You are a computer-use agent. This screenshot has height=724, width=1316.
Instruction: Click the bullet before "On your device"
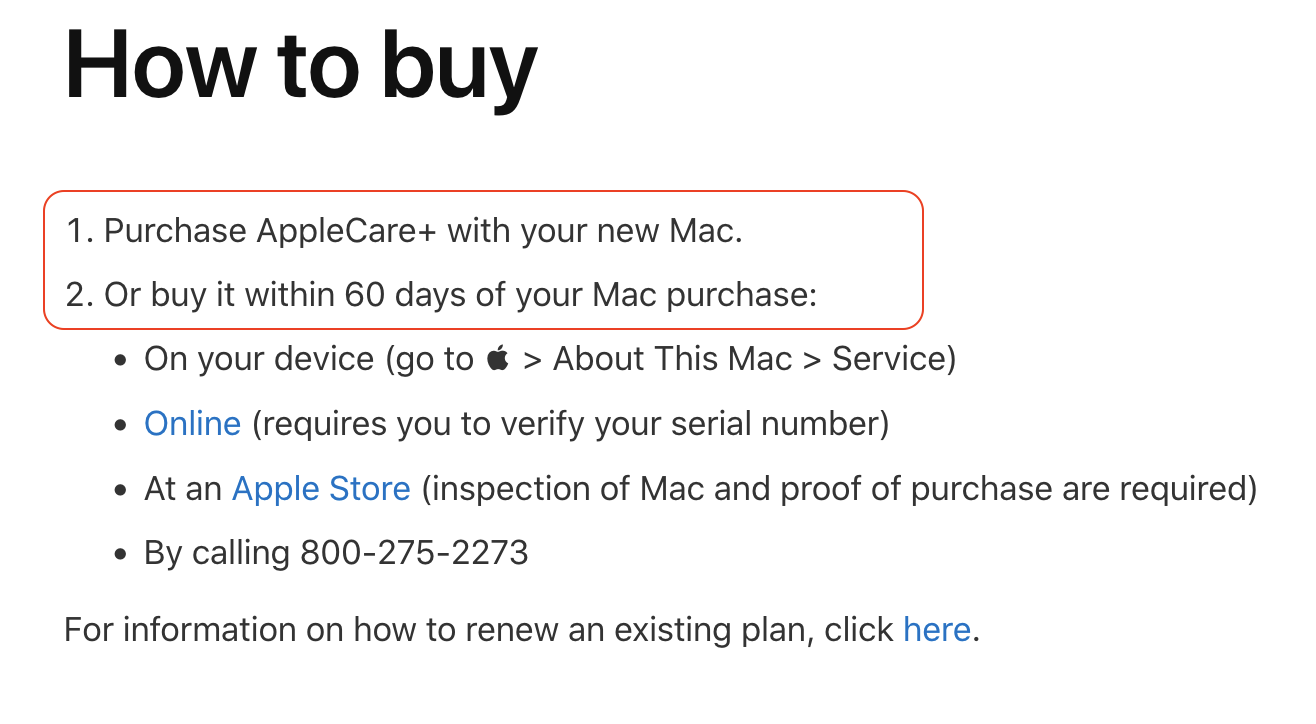(x=121, y=360)
